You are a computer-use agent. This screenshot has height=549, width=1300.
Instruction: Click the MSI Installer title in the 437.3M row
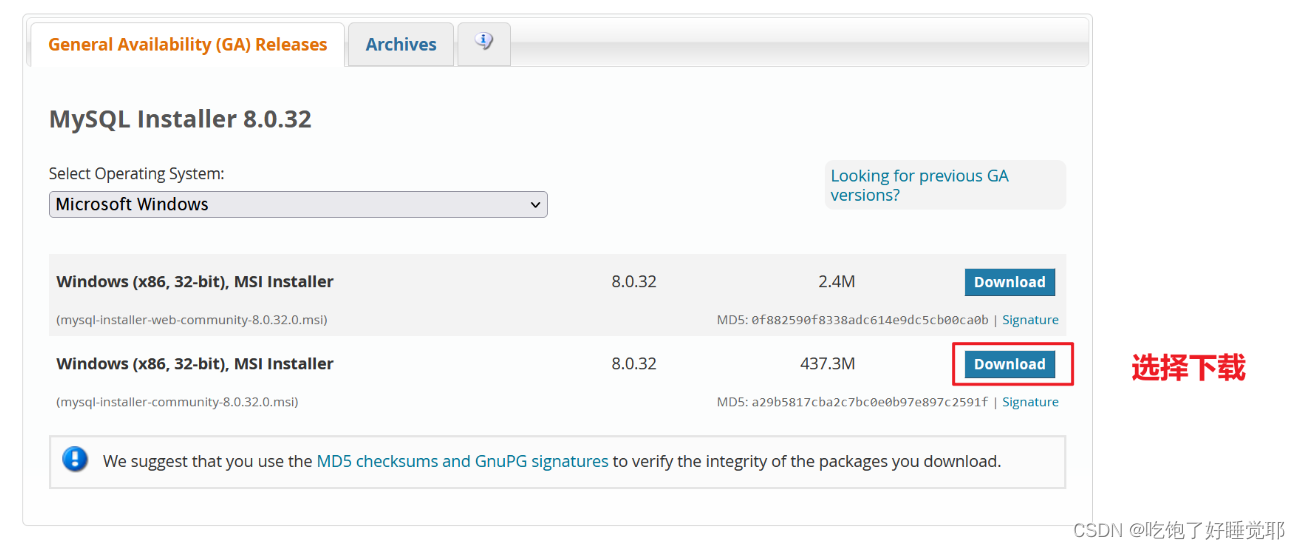click(195, 364)
